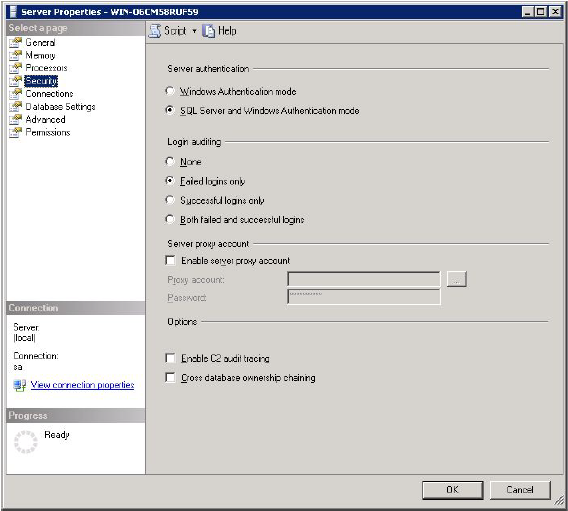Click the Script toolbar icon

point(155,31)
